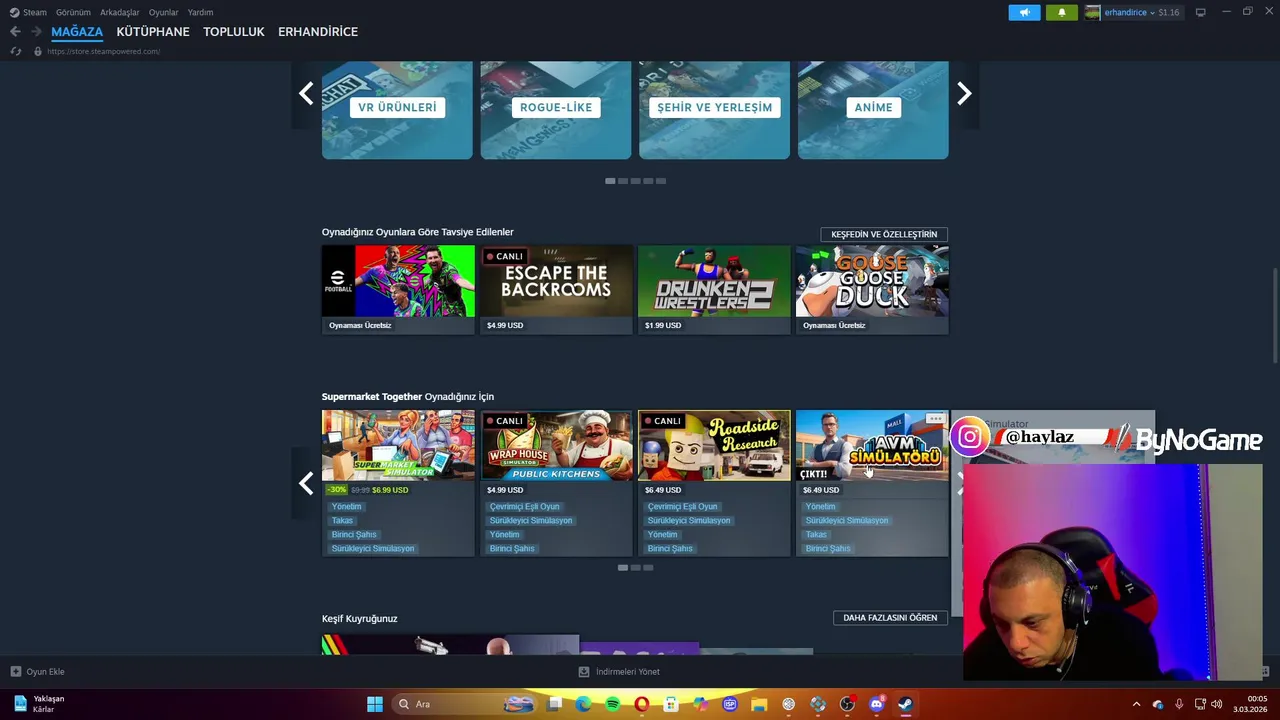Click the erhandirice profile avatar
Screen dimensions: 1280x720
click(1093, 12)
